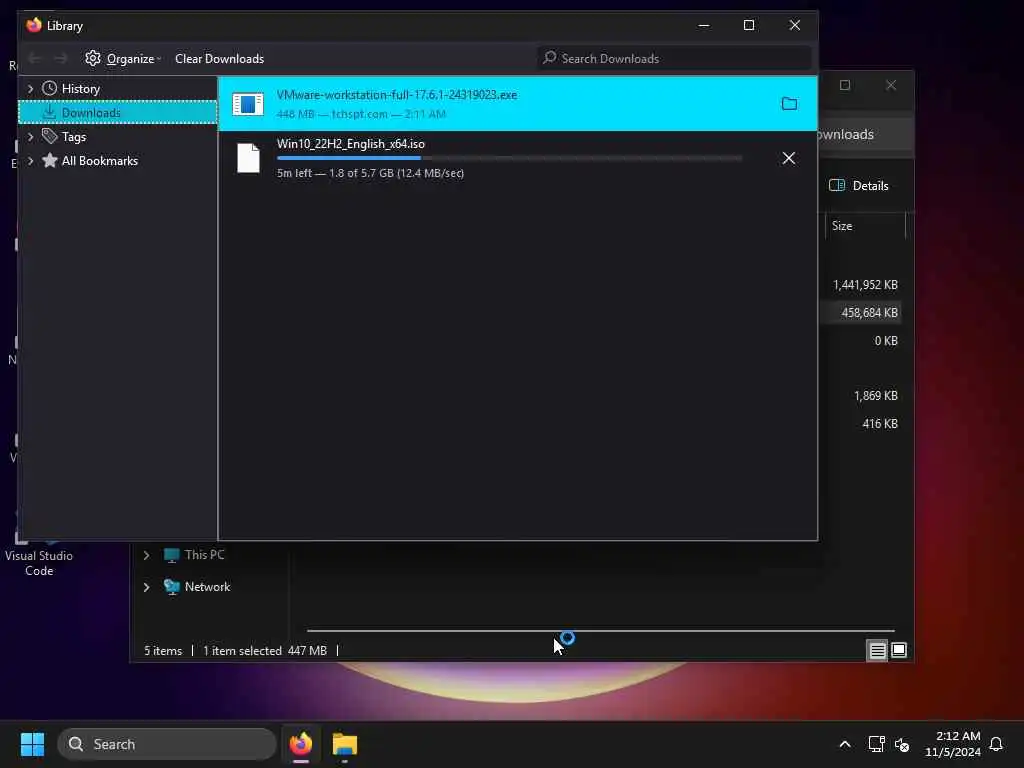Viewport: 1024px width, 768px height.
Task: Show hidden system tray icons
Action: [x=844, y=744]
